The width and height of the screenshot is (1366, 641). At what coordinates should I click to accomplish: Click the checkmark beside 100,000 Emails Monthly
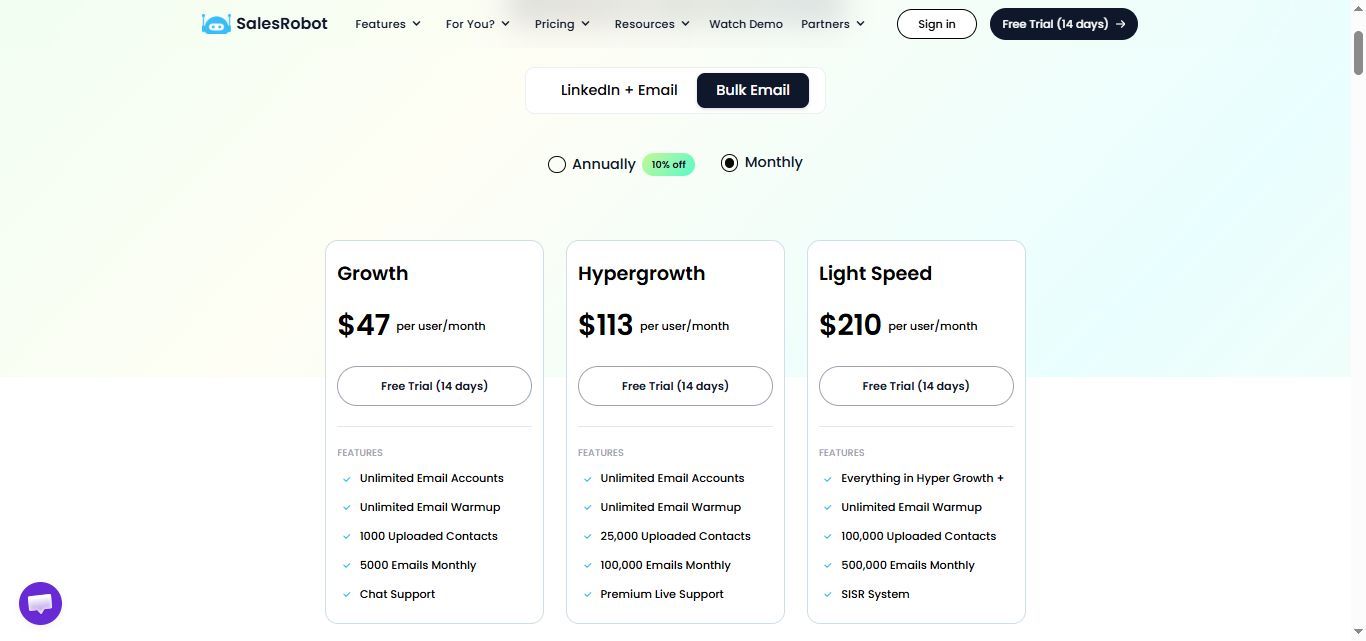(x=588, y=566)
